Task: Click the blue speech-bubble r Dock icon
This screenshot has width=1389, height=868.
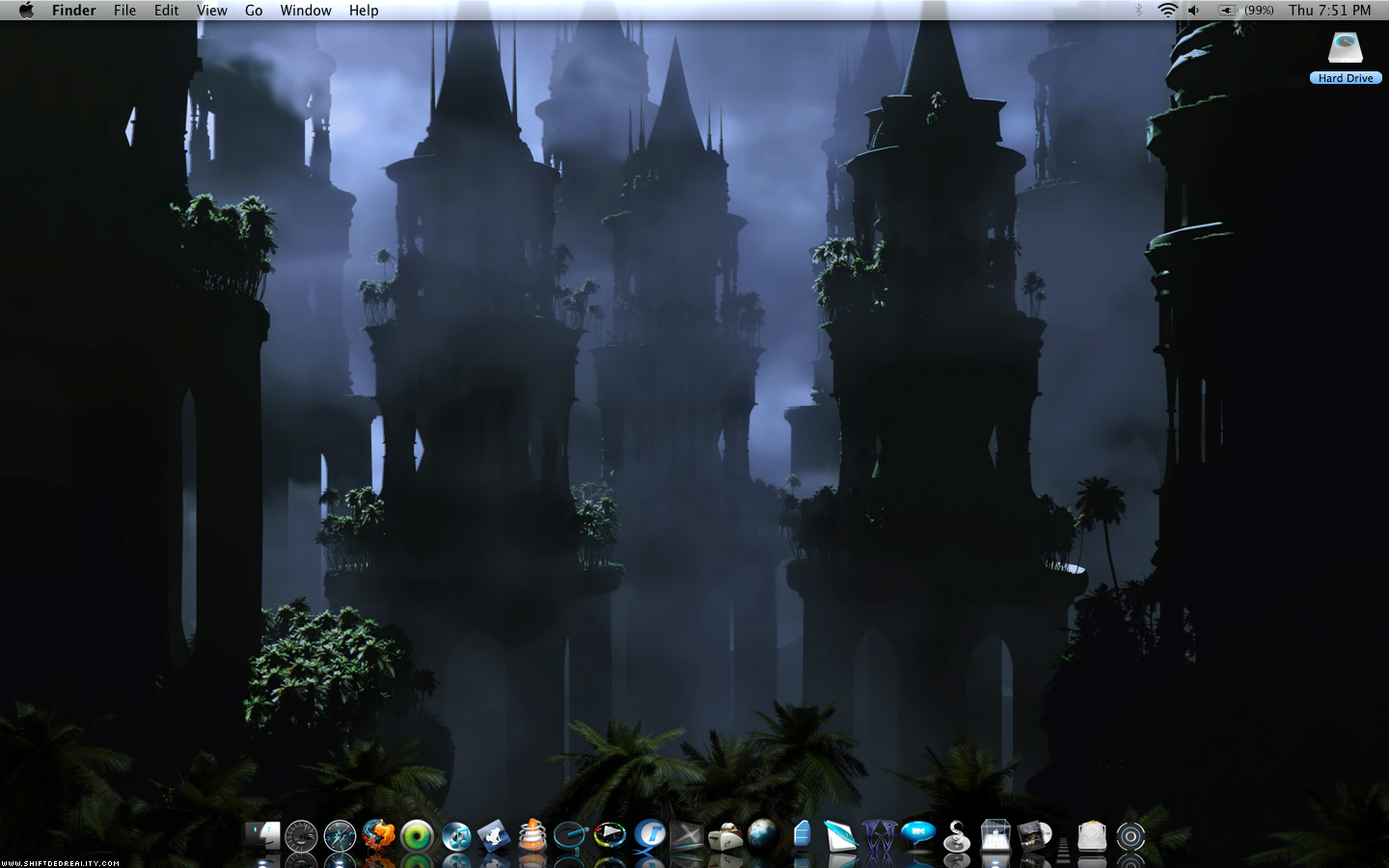Action: (649, 835)
